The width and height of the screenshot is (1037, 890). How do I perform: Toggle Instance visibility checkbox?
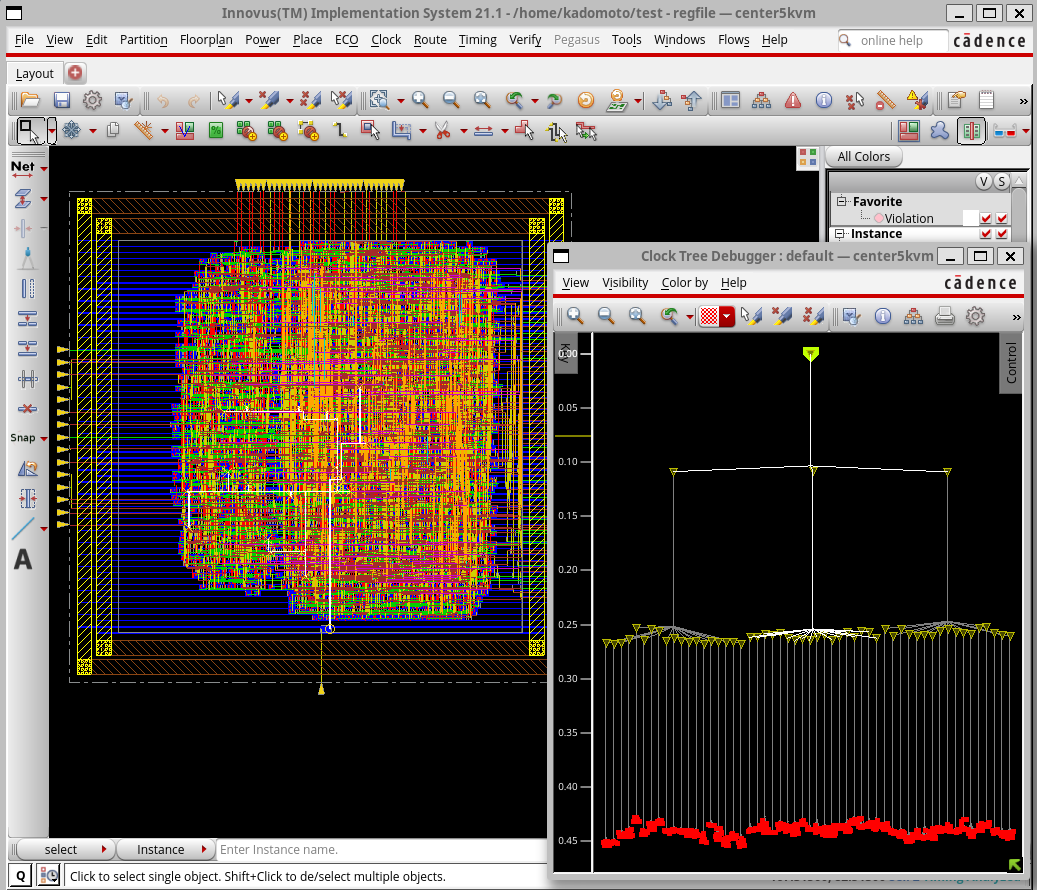(x=985, y=234)
